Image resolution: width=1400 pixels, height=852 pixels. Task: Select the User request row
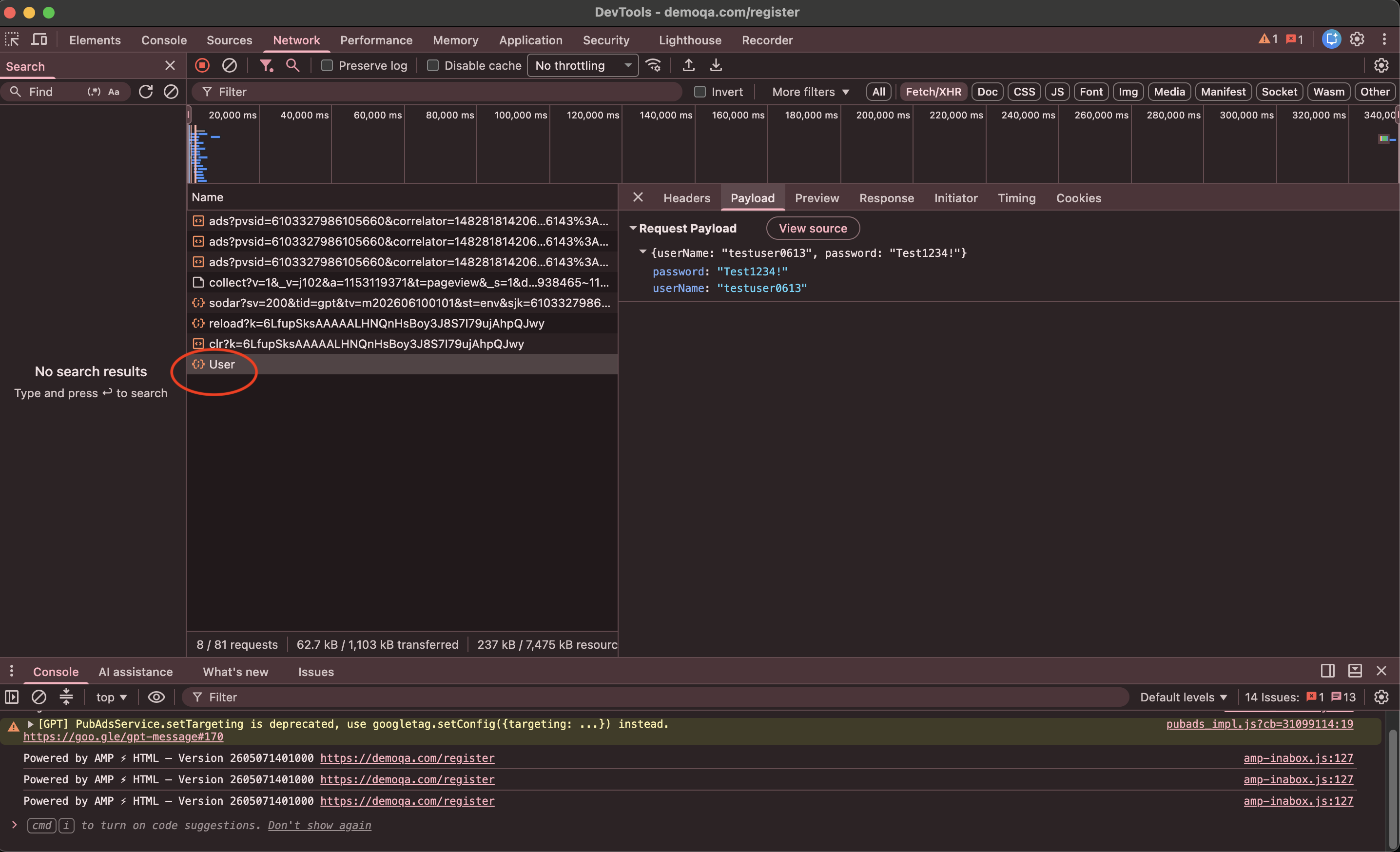(402, 364)
